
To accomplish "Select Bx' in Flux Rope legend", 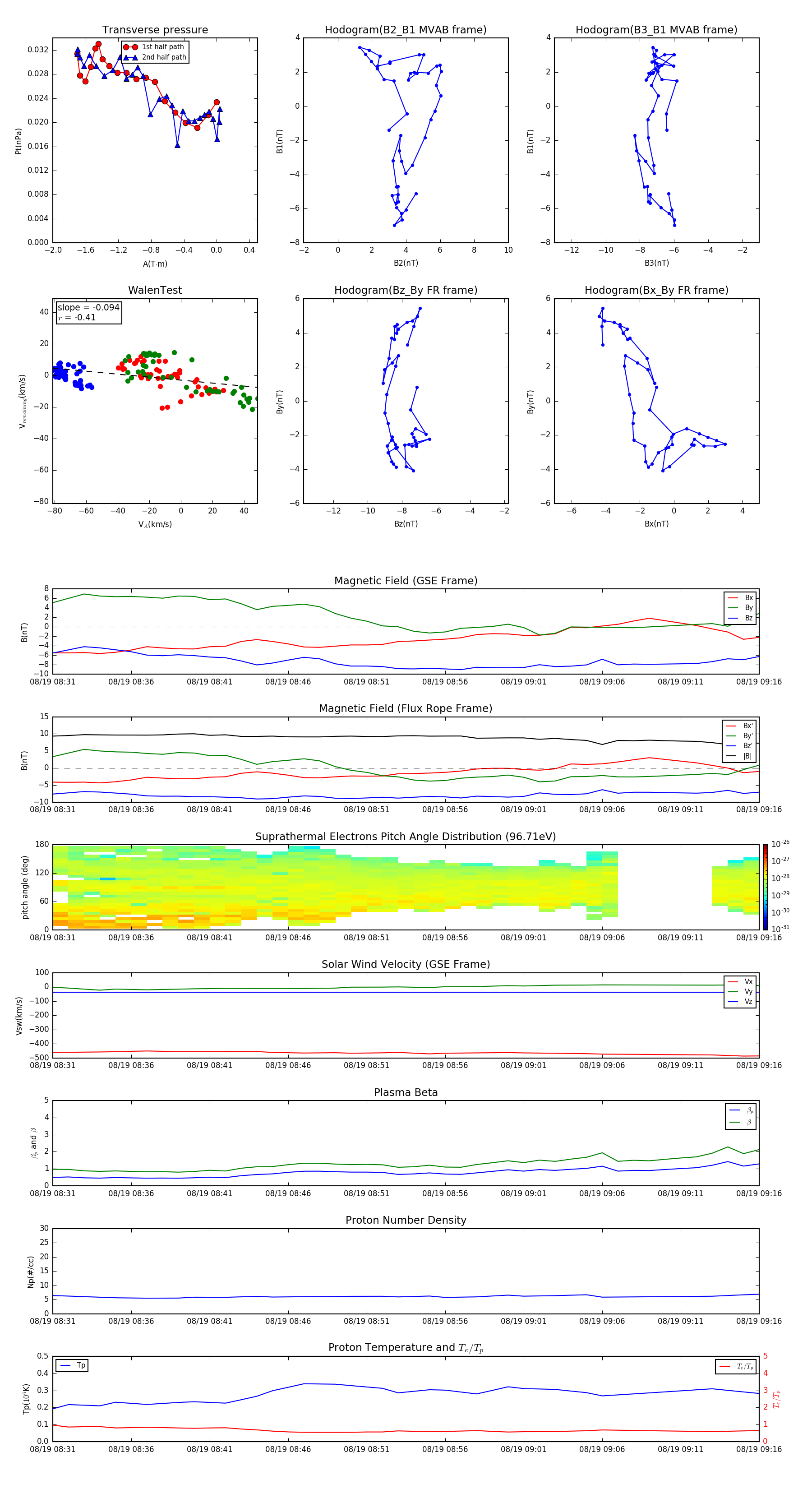I will pos(740,726).
